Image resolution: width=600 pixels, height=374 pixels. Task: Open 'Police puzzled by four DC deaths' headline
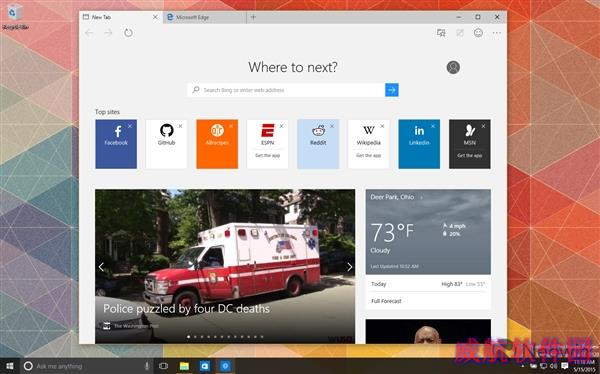pos(186,309)
